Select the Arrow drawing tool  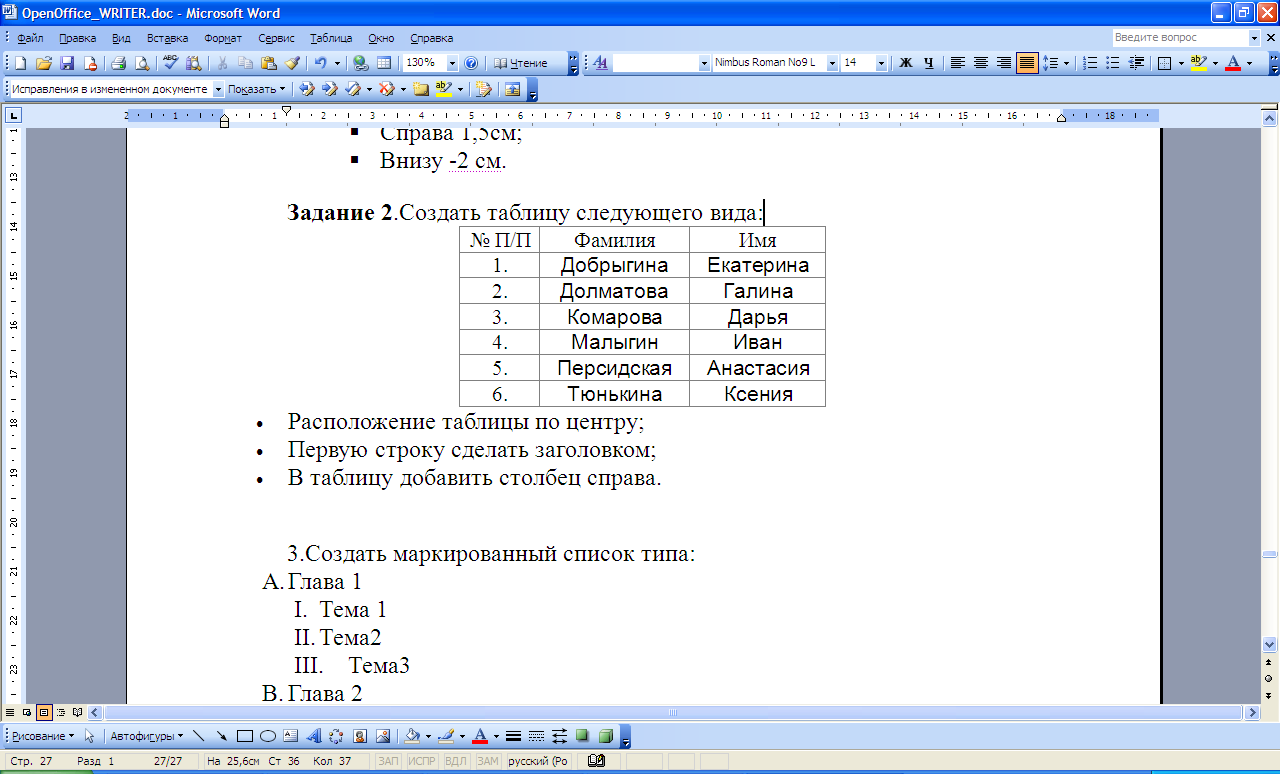(x=221, y=736)
